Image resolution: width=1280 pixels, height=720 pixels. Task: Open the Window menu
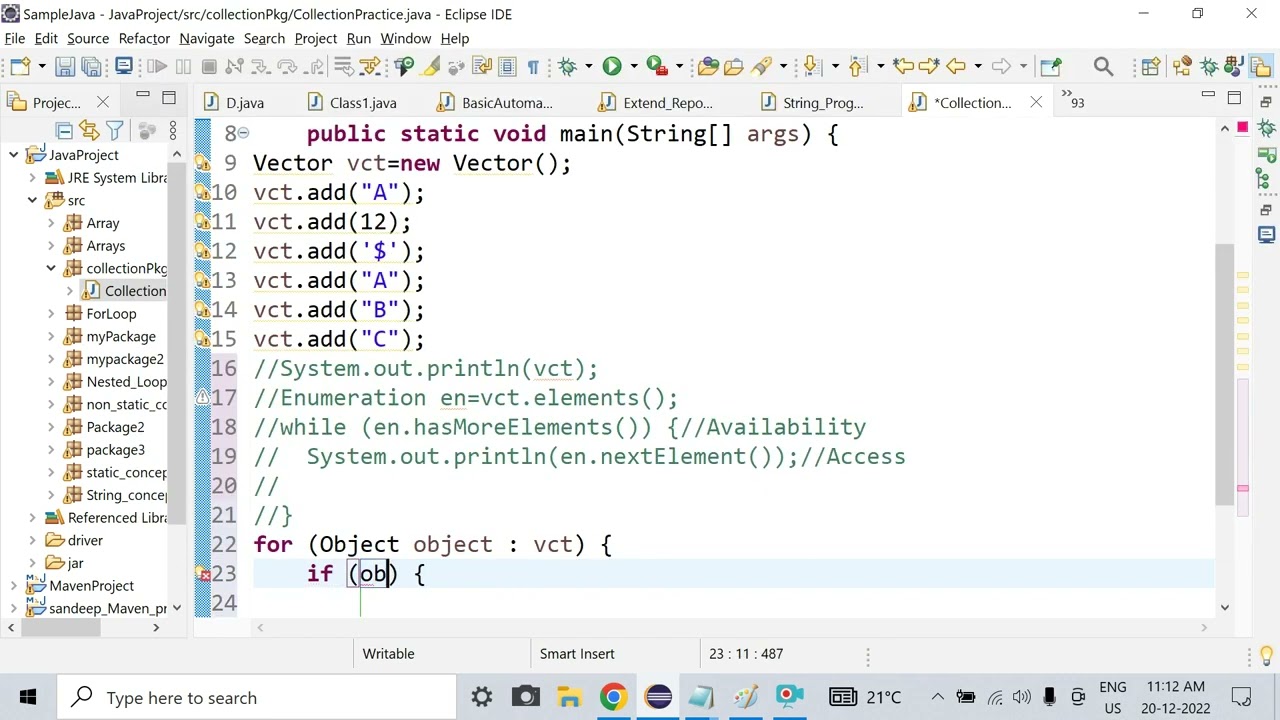[x=405, y=38]
